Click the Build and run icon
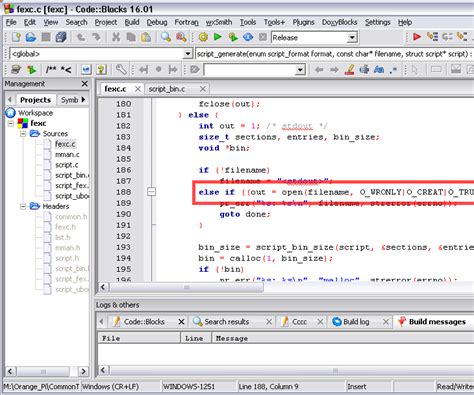Screen dimensions: 474x395 (233, 37)
